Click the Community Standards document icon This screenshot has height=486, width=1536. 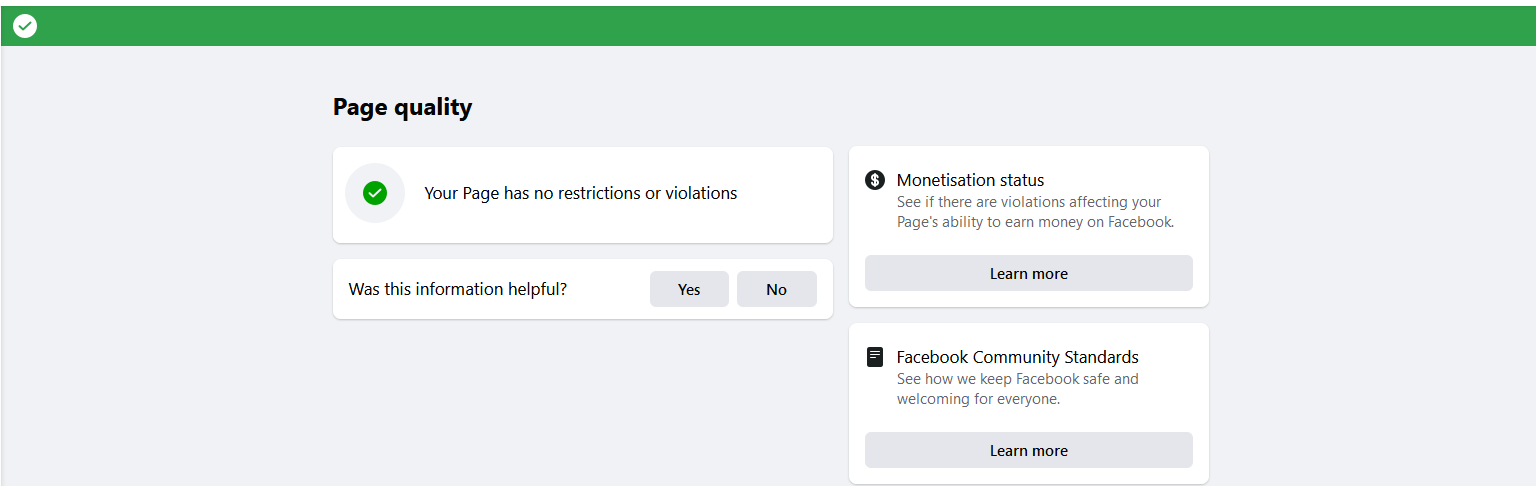pos(875,357)
